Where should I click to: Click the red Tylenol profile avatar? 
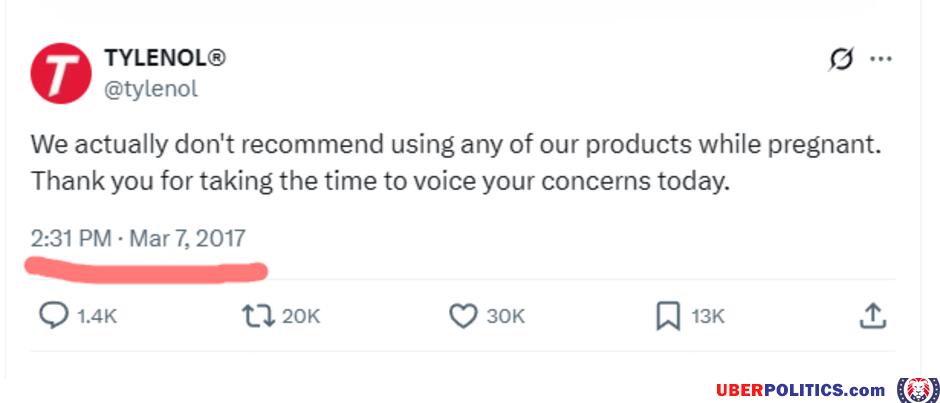[62, 74]
